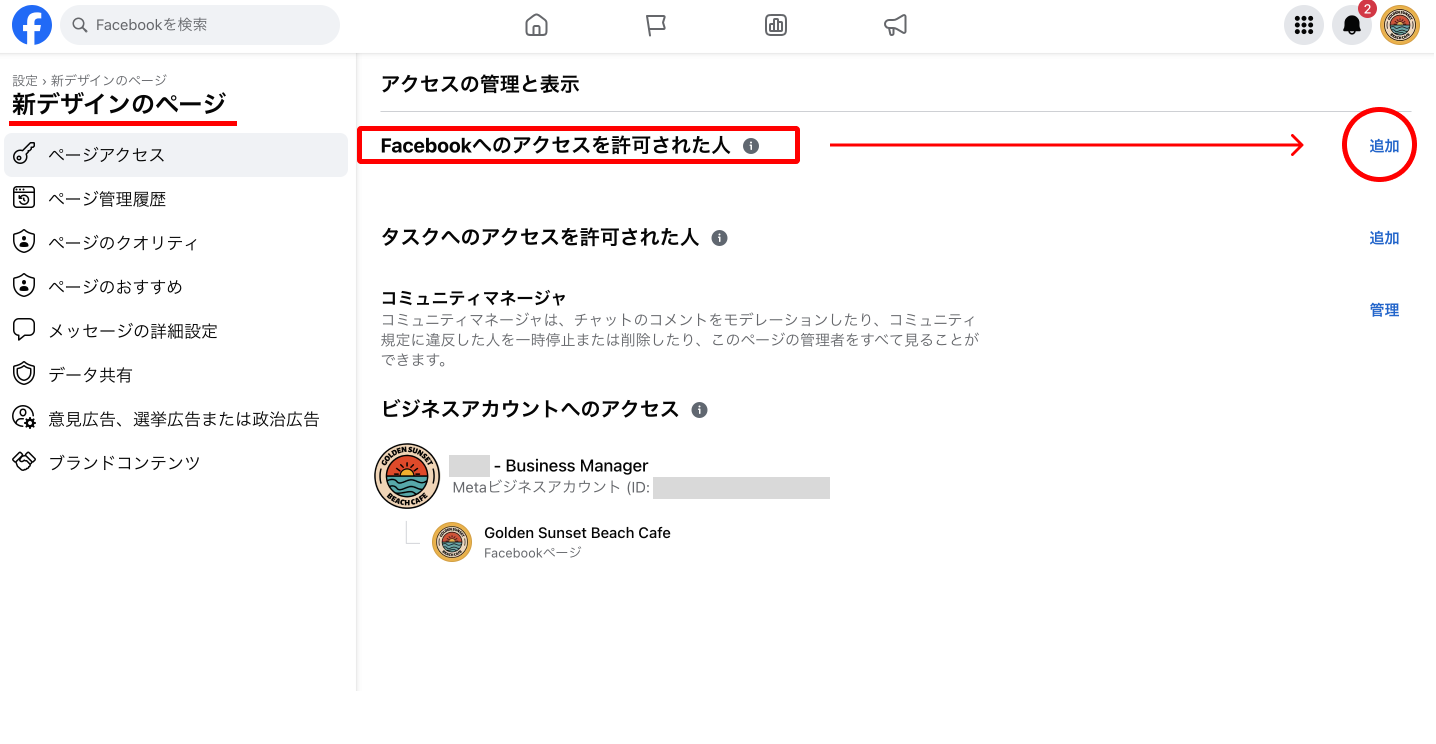The height and width of the screenshot is (744, 1436).
Task: Click the key icon beside ページアクセス
Action: click(x=24, y=154)
